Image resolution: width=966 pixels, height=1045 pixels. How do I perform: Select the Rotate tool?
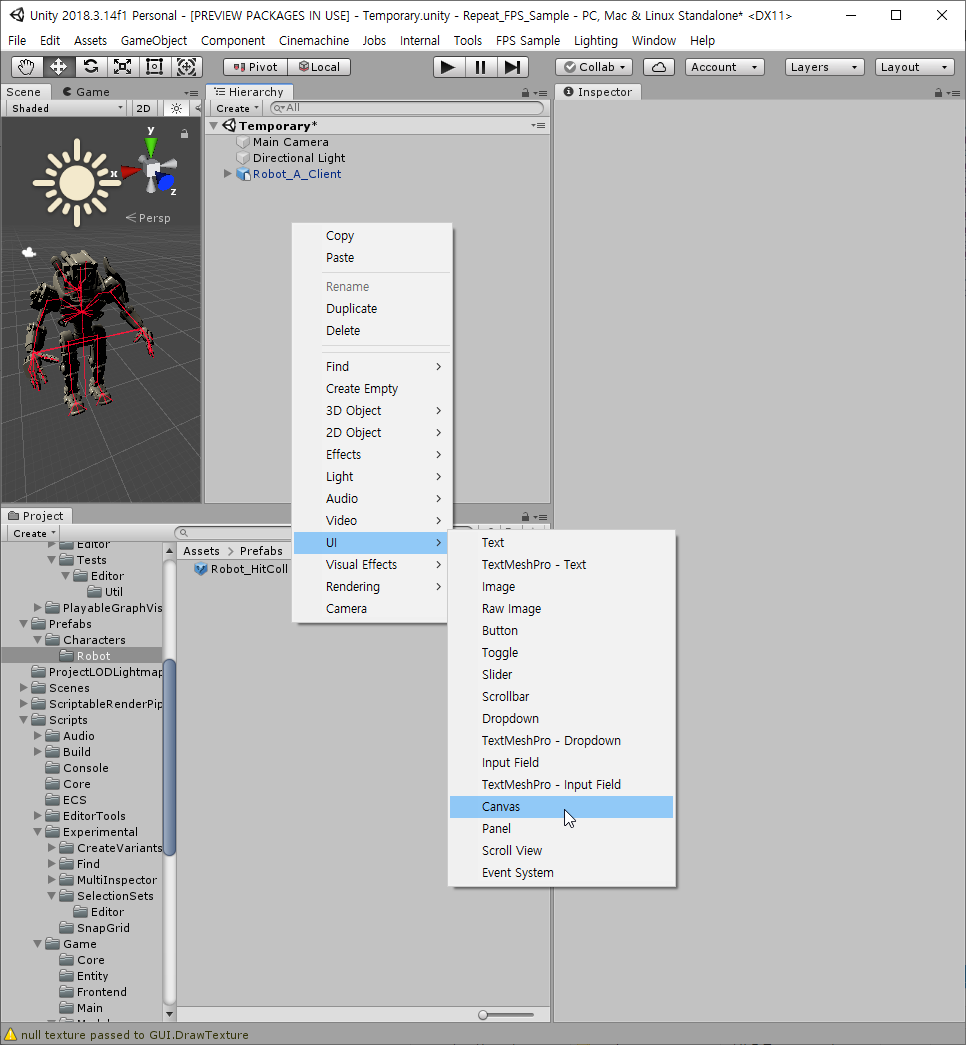pos(91,67)
